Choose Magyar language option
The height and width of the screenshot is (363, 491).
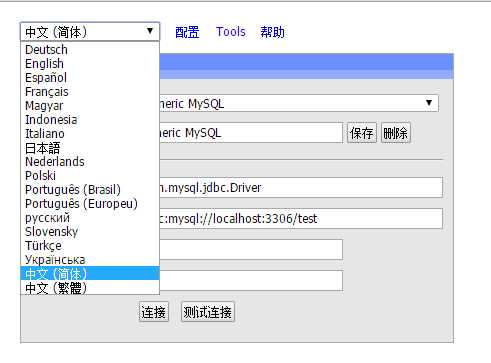pyautogui.click(x=90, y=106)
